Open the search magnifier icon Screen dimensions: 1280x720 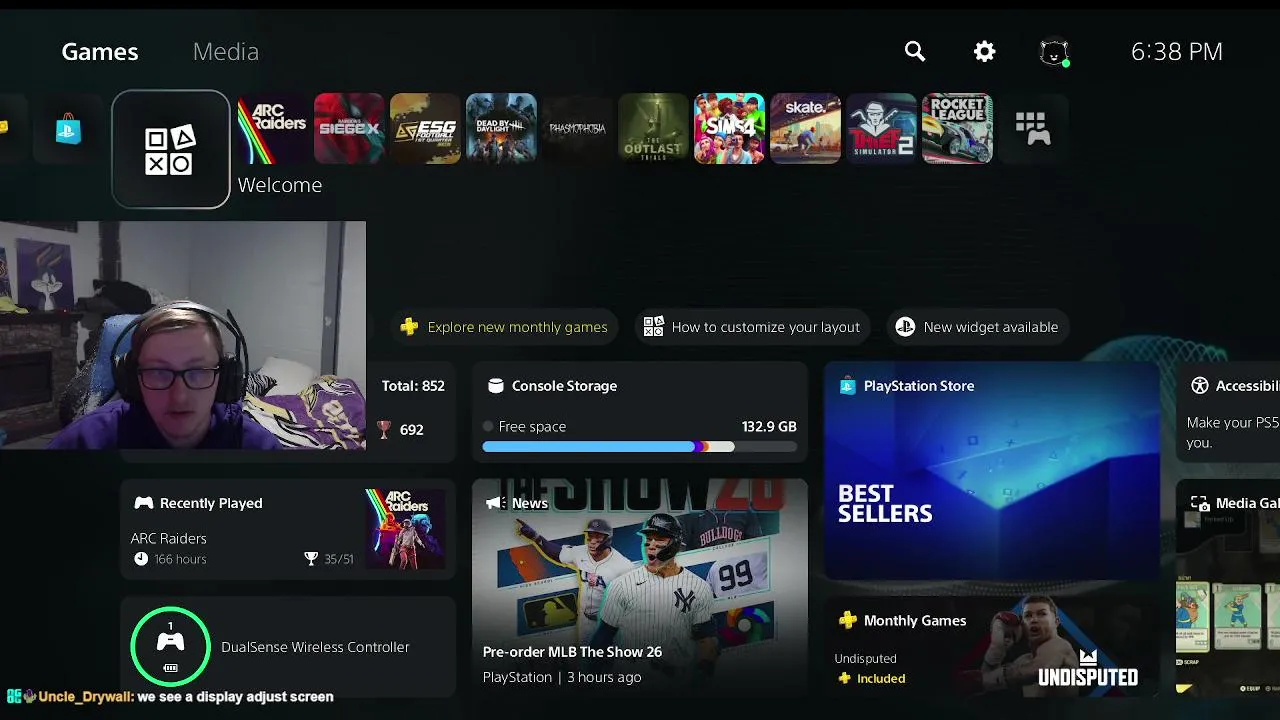915,51
